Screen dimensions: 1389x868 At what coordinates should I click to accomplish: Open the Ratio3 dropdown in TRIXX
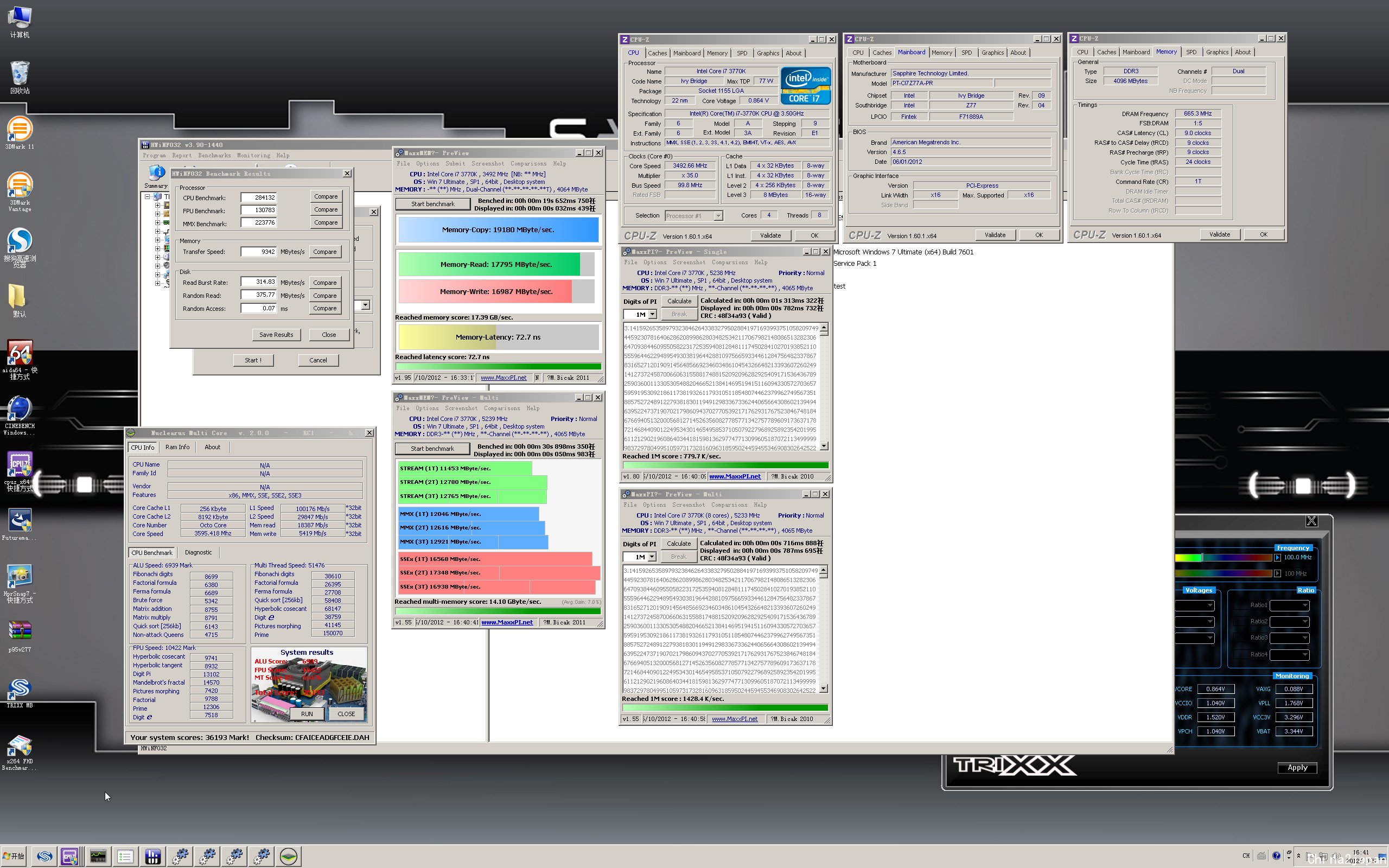[x=1289, y=638]
